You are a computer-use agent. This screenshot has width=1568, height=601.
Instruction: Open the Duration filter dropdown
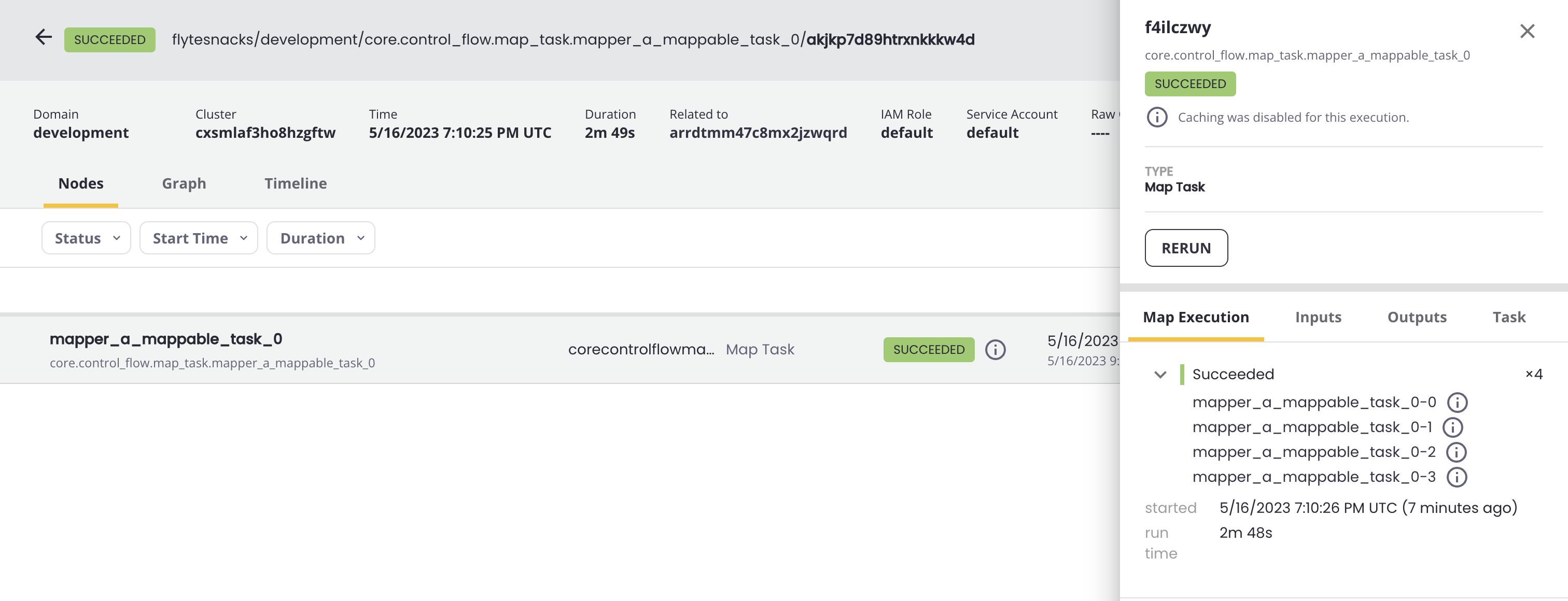point(321,238)
